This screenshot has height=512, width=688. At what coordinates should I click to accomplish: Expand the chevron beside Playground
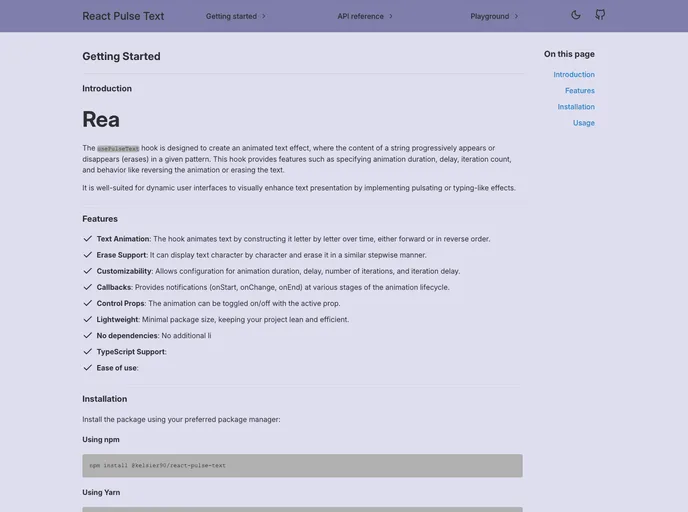(517, 16)
